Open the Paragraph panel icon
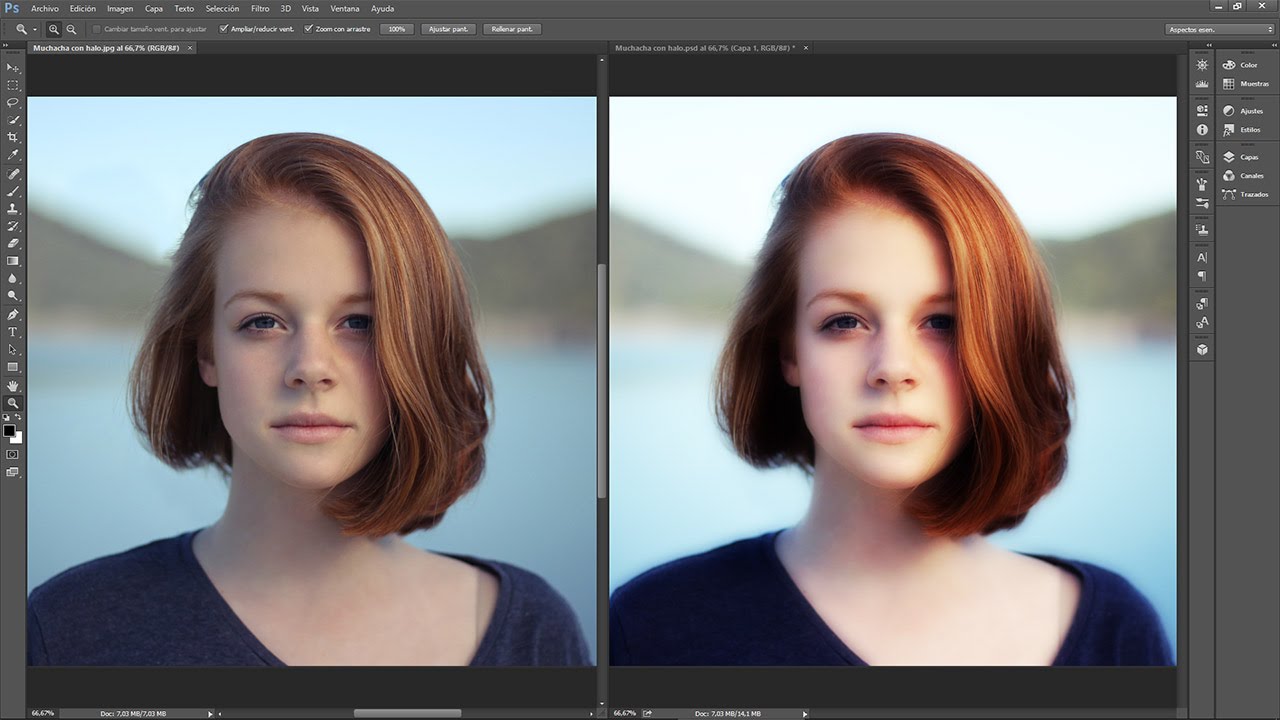Image resolution: width=1280 pixels, height=720 pixels. (1202, 276)
